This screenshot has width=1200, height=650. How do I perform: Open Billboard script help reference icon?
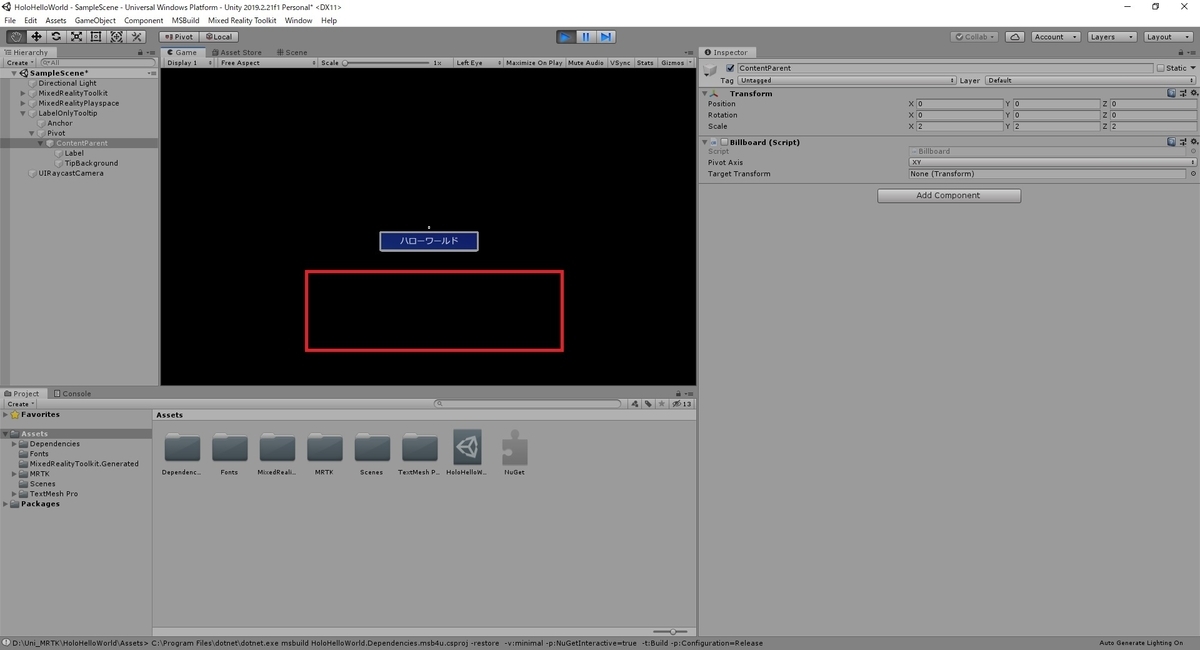point(1171,142)
